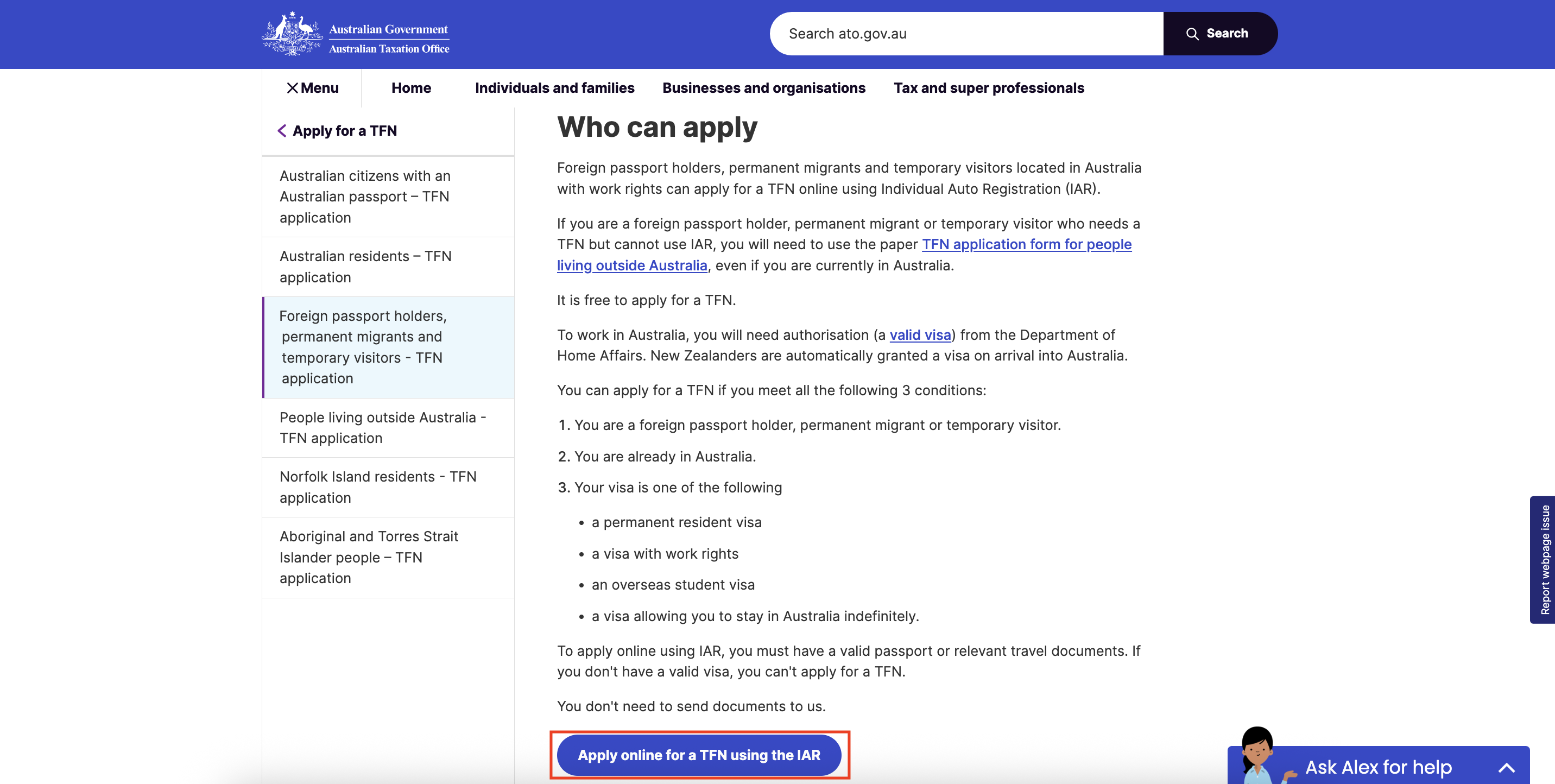Open the Report webpage issue side tab
The height and width of the screenshot is (784, 1555).
pyautogui.click(x=1544, y=559)
